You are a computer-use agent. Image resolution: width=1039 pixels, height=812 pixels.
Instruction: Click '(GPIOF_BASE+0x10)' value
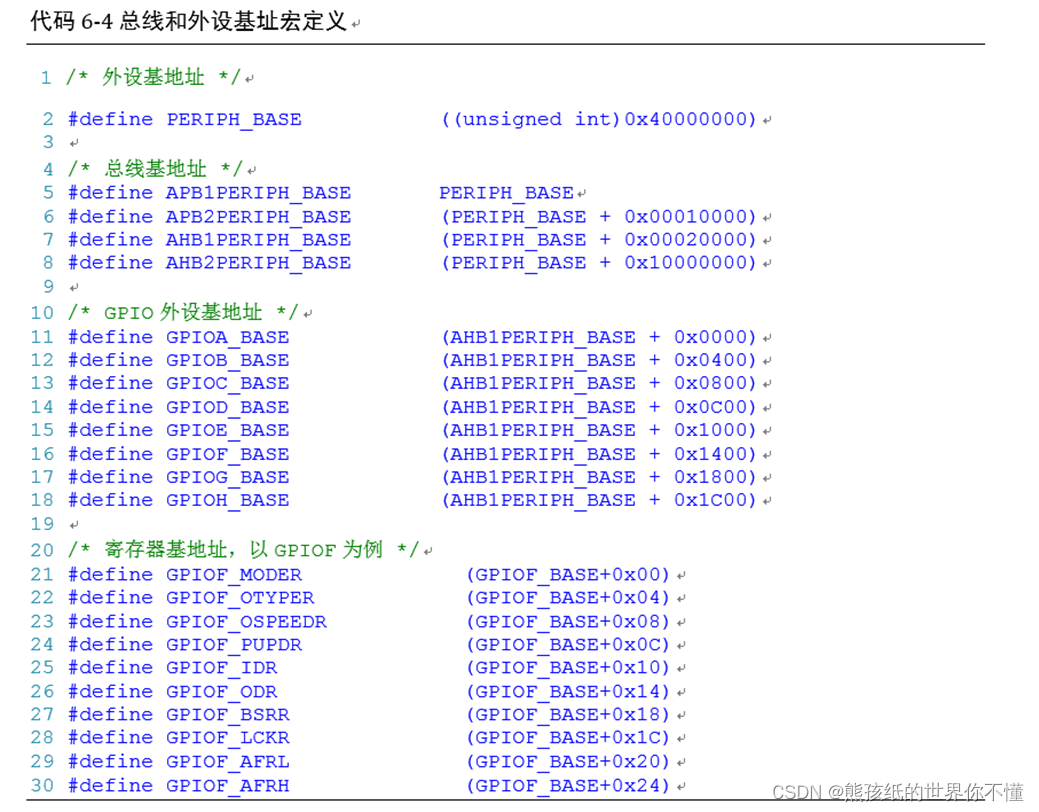[568, 668]
